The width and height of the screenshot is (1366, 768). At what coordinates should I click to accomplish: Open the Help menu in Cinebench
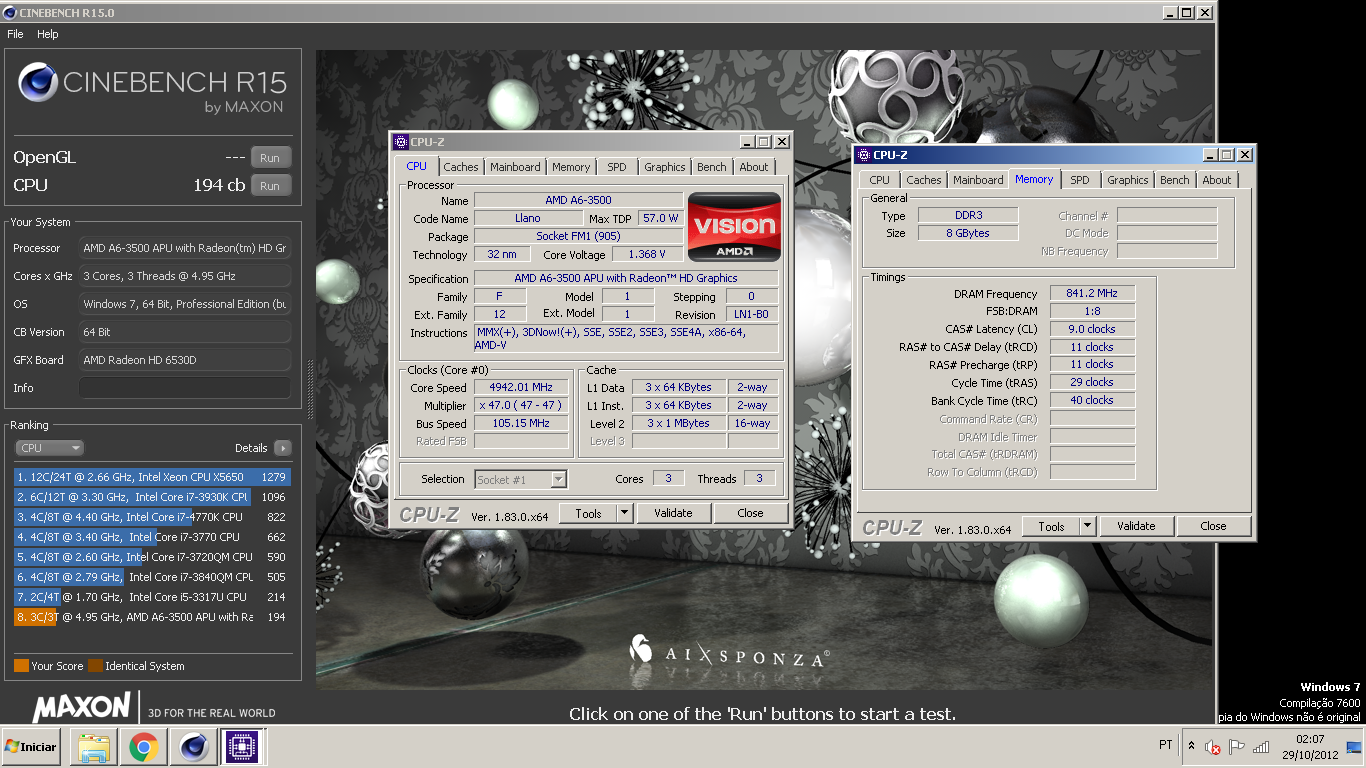[x=48, y=34]
